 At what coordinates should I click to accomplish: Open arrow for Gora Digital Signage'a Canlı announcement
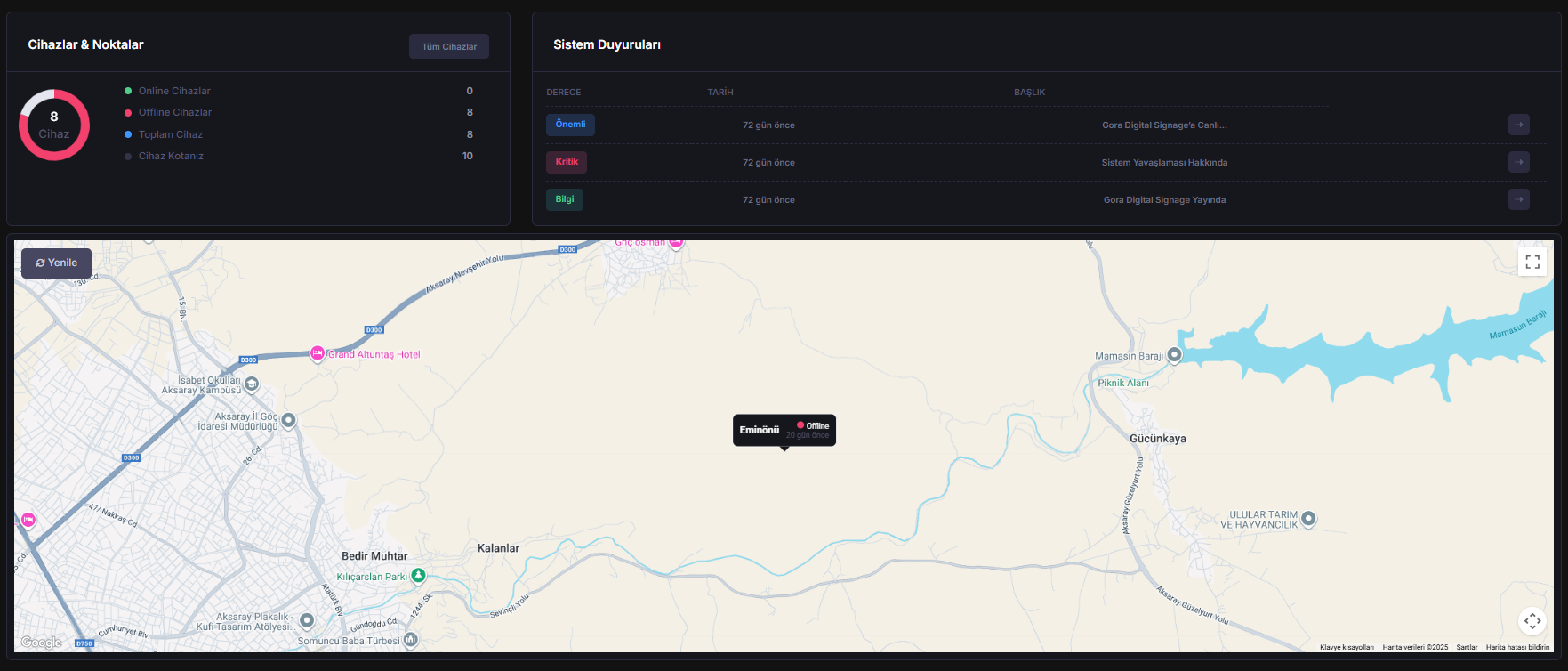coord(1519,125)
